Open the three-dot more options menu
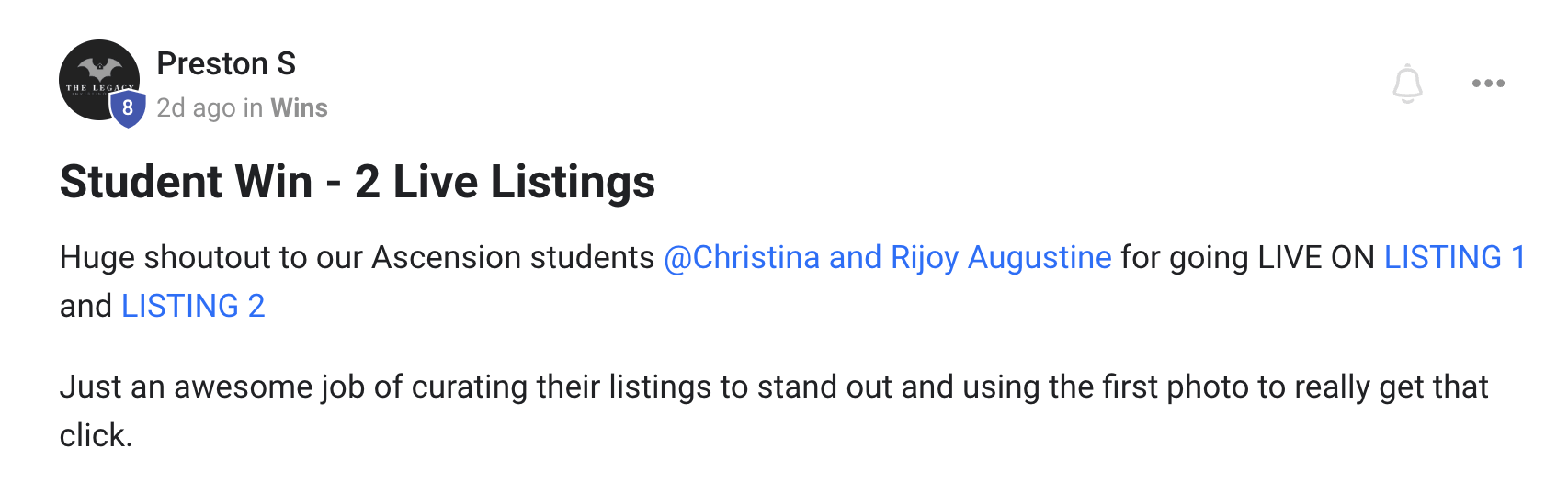Viewport: 1568px width, 494px height. tap(1488, 84)
